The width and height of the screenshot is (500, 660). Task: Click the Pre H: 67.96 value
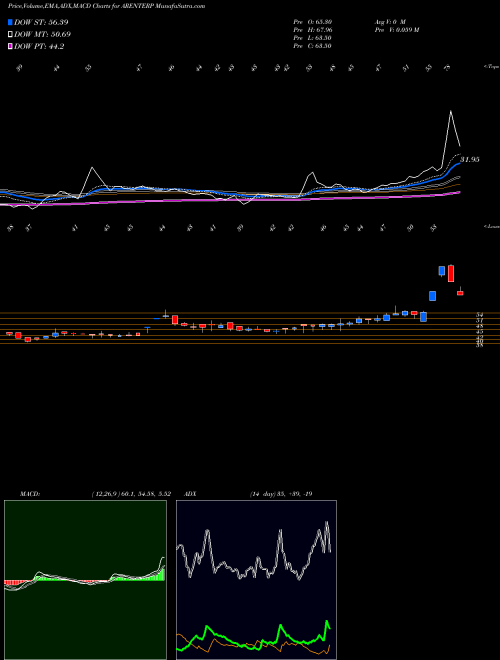pyautogui.click(x=312, y=30)
